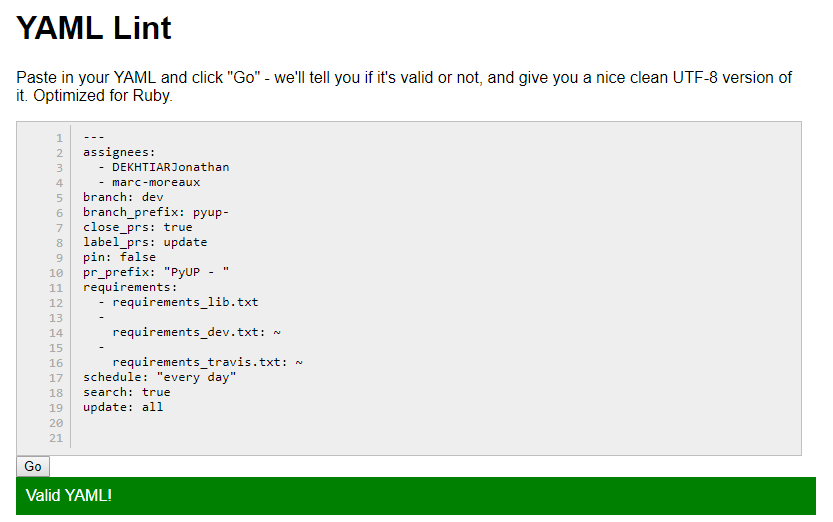Click the 'search: true' line
Viewport: 833px width, 522px height.
[x=126, y=392]
